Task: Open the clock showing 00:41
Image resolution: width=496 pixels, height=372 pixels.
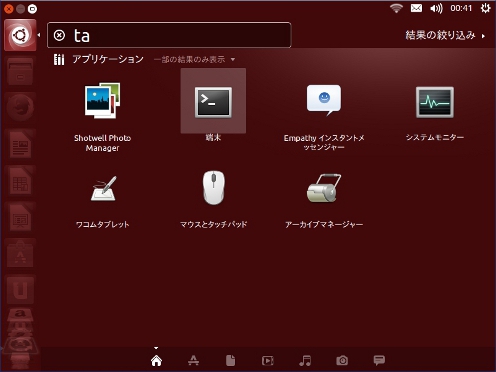Action: [x=461, y=8]
